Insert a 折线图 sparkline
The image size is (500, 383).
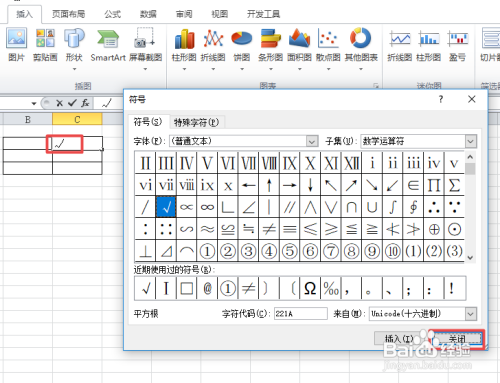pos(400,45)
